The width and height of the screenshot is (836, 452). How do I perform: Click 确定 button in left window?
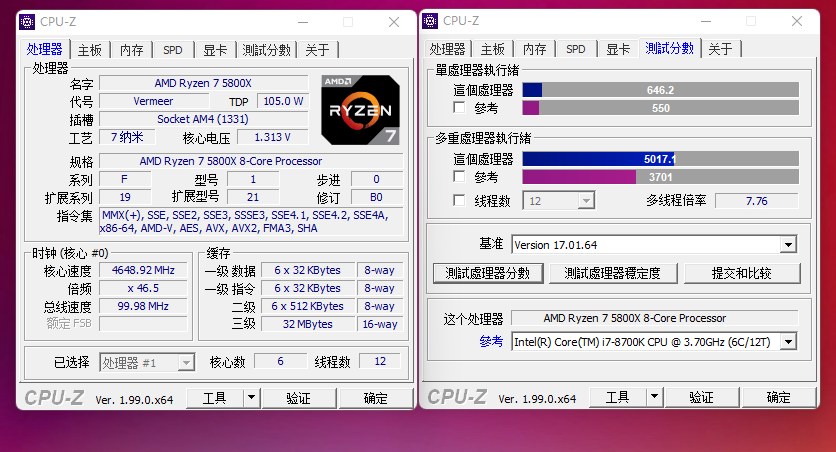click(376, 398)
